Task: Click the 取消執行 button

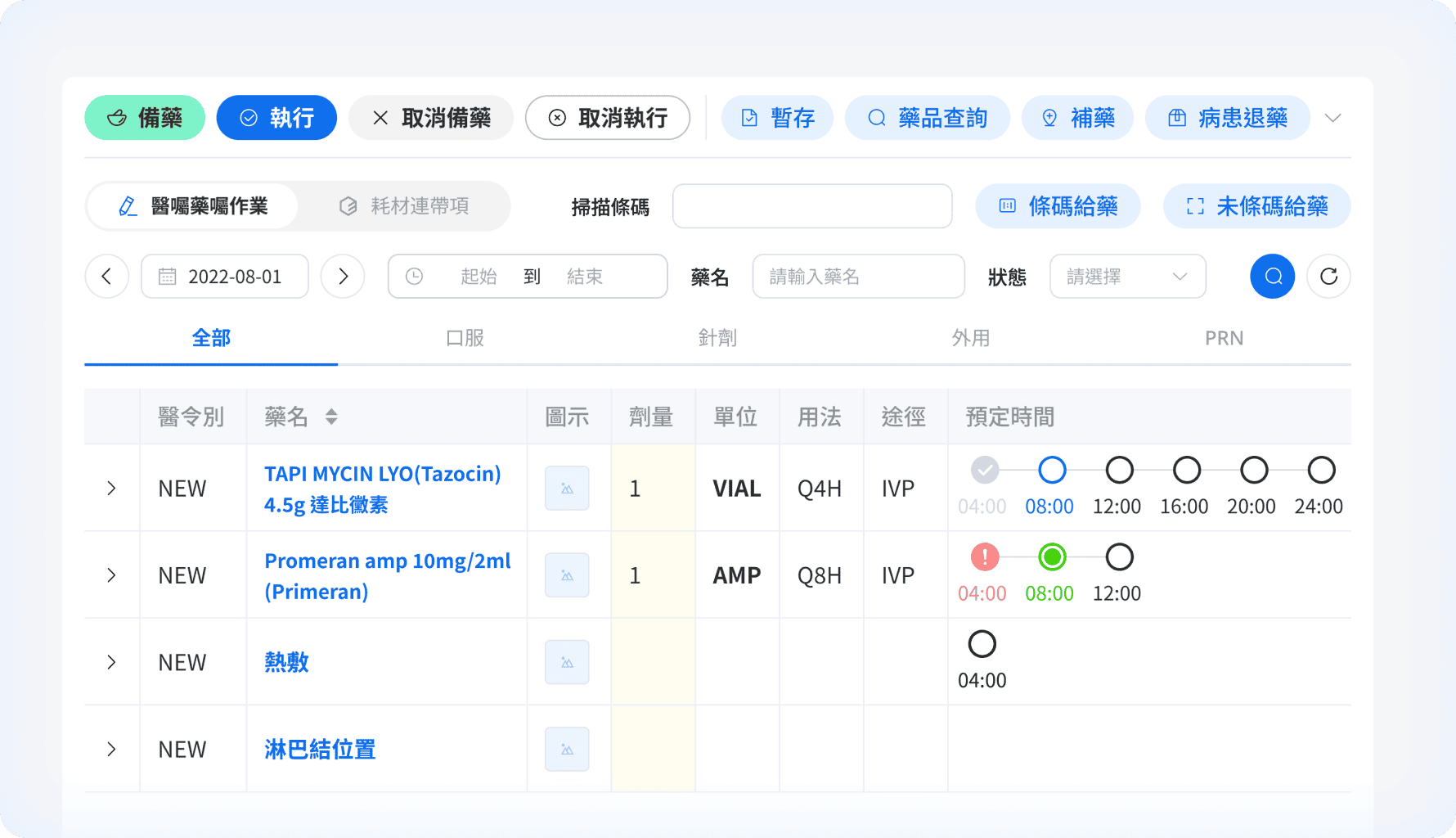Action: [608, 118]
